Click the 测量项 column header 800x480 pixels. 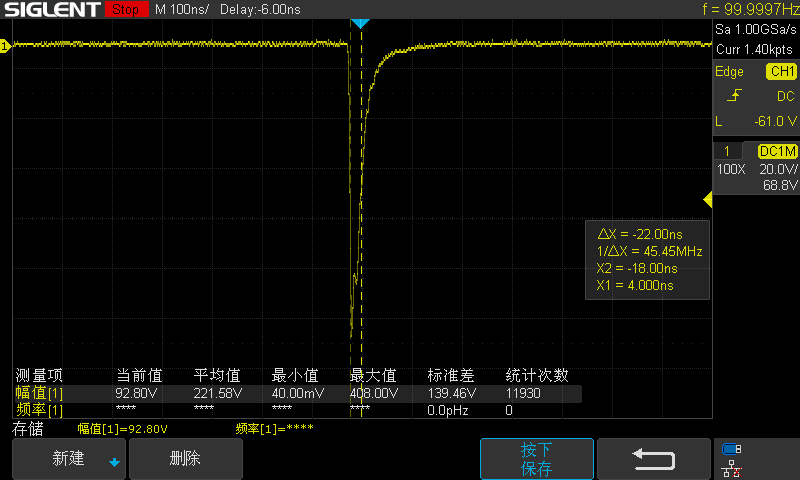click(39, 376)
